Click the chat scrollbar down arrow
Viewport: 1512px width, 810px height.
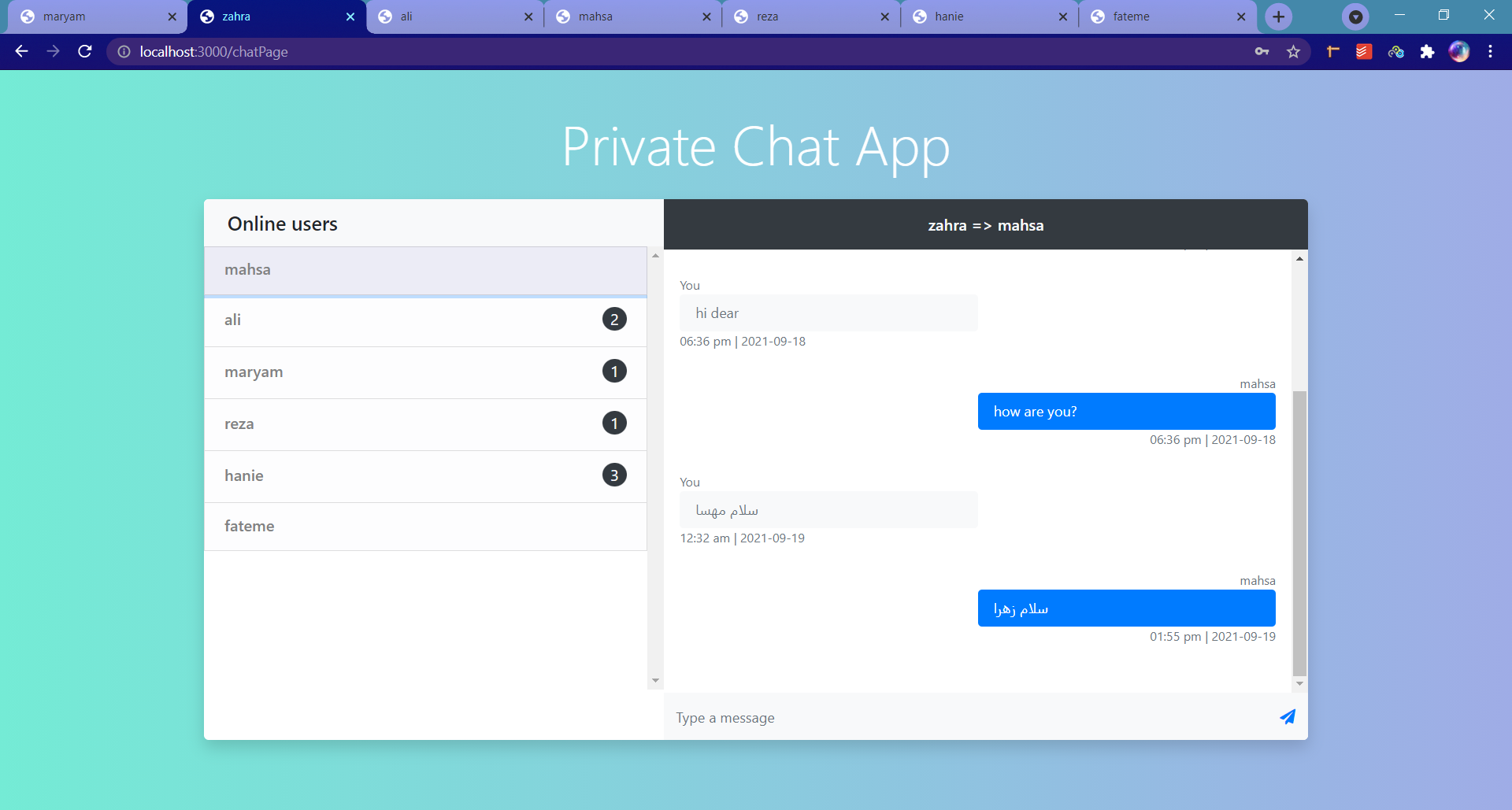point(1299,683)
